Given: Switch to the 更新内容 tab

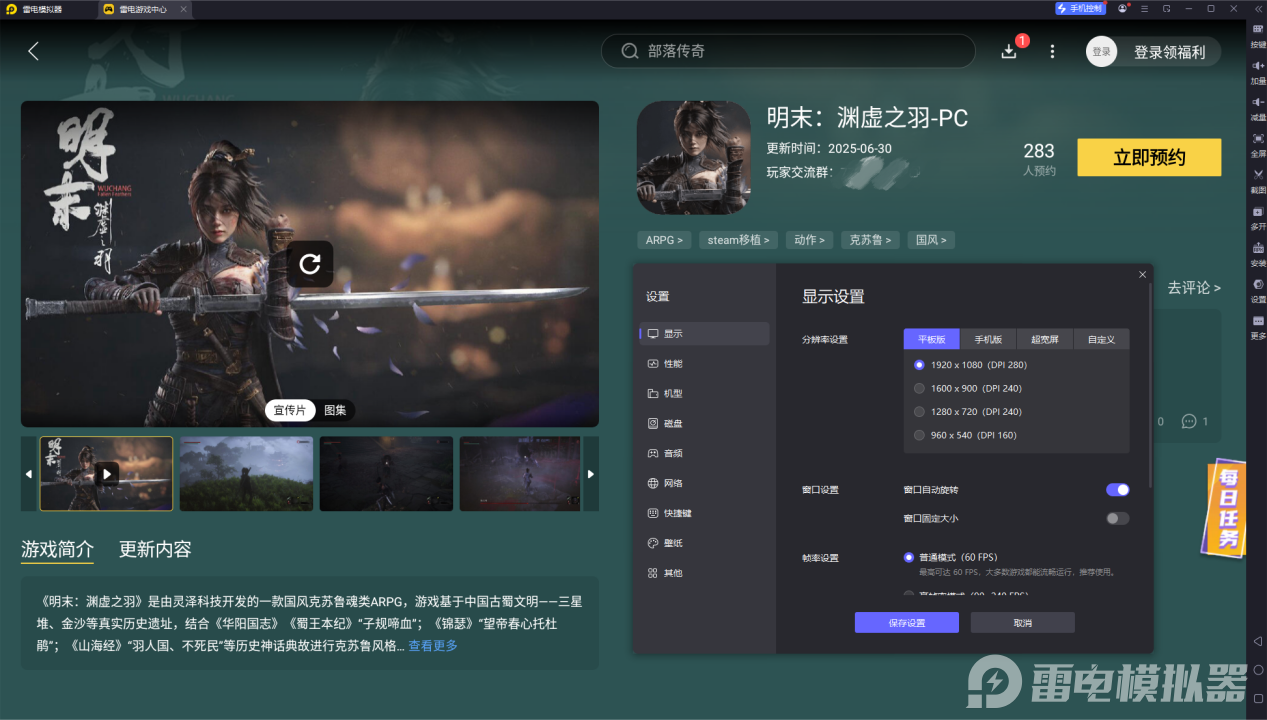Looking at the screenshot, I should 155,549.
